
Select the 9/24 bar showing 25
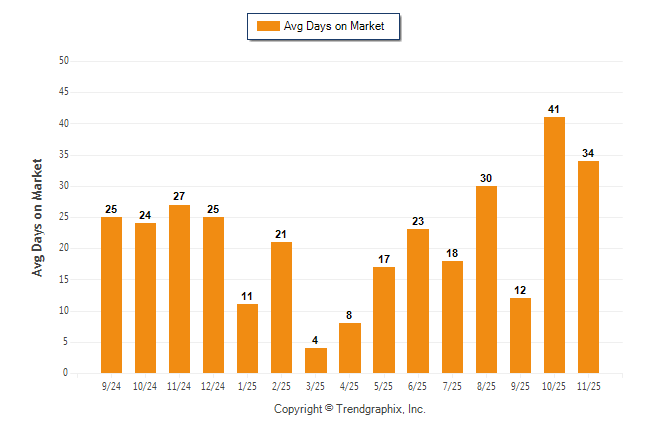tap(111, 295)
